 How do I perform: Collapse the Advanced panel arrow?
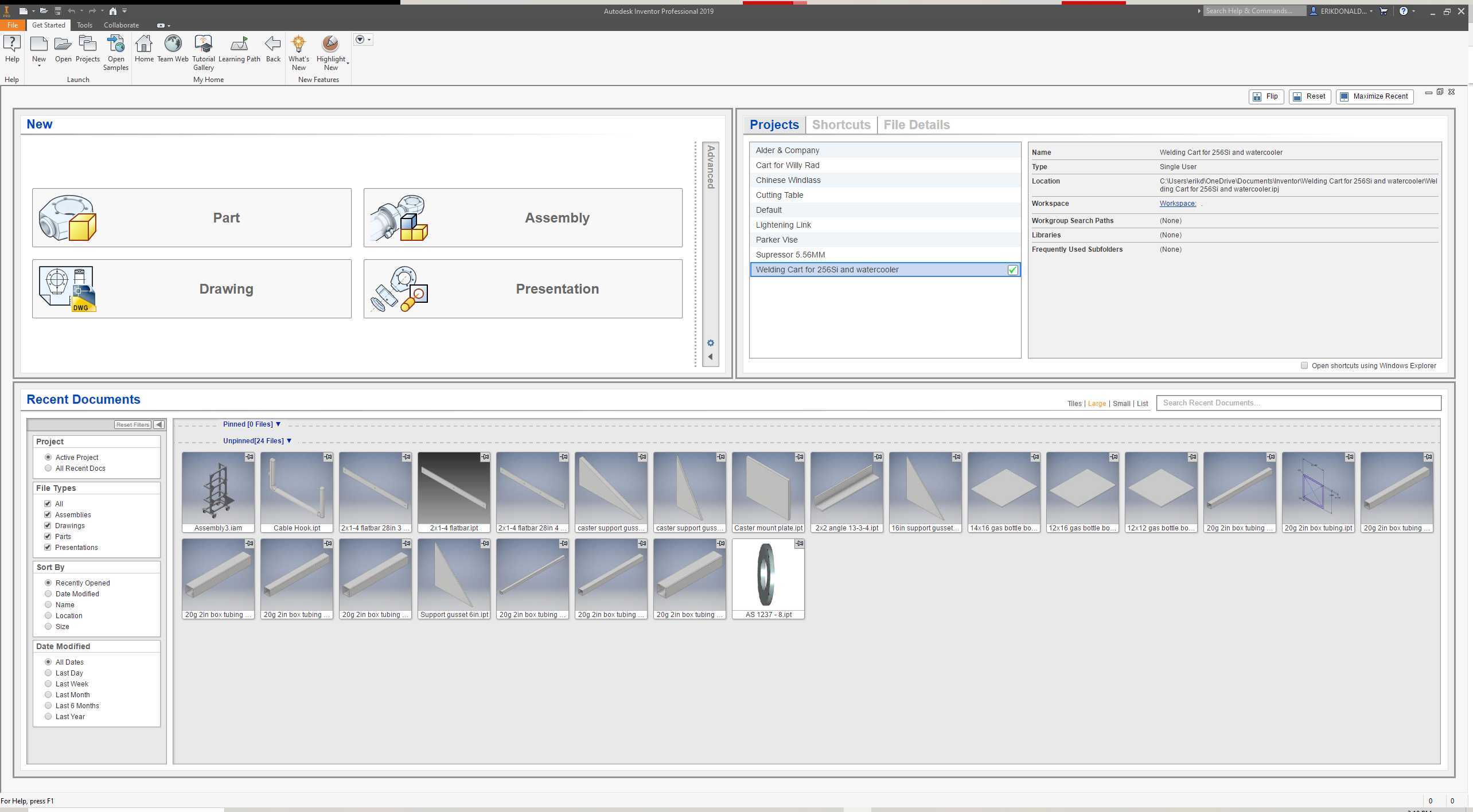pos(711,357)
